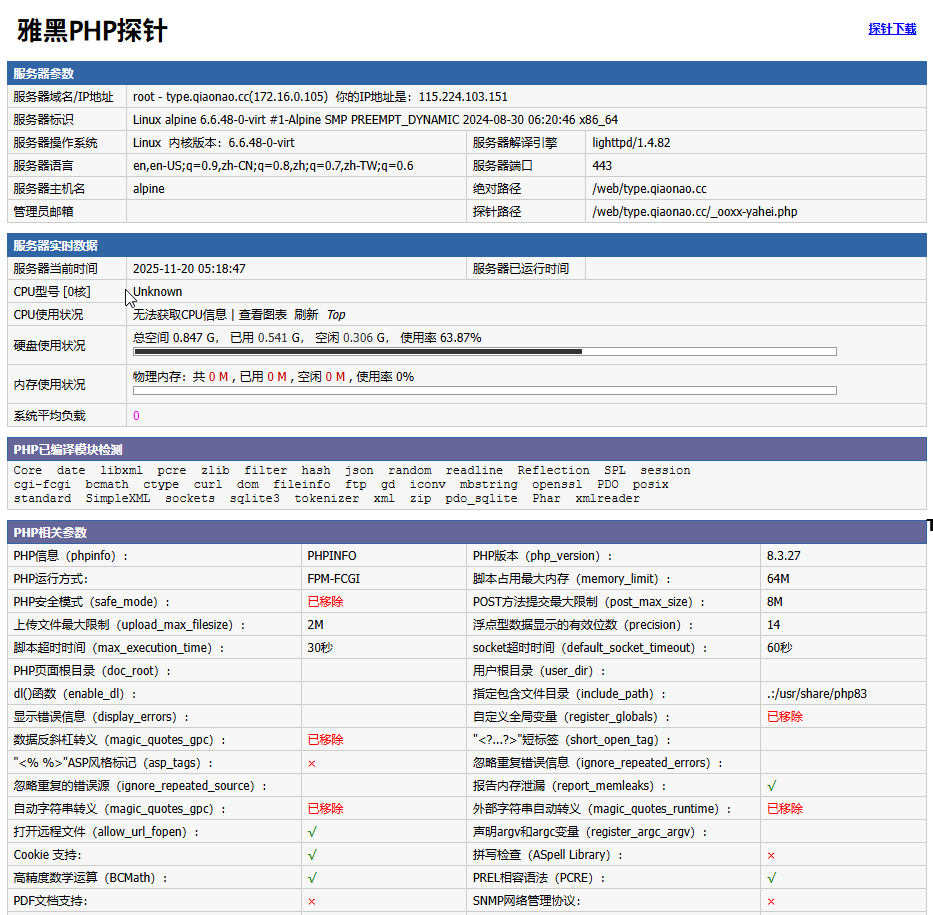Click the italic Top link
This screenshot has width=933, height=915.
click(336, 314)
